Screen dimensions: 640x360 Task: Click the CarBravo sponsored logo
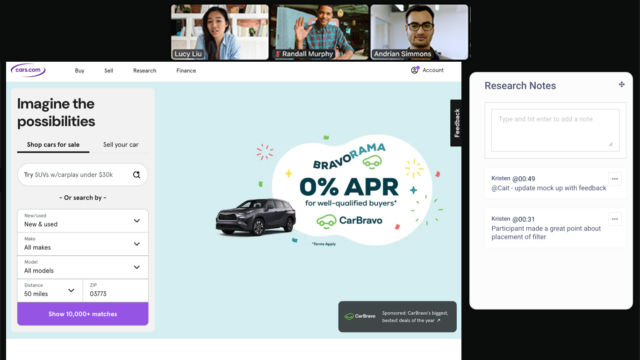click(x=360, y=316)
